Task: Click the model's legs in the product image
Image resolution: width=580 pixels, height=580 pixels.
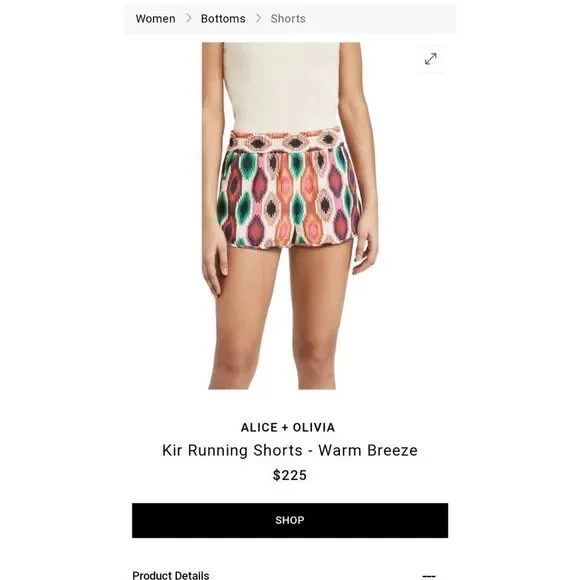Action: (x=280, y=318)
